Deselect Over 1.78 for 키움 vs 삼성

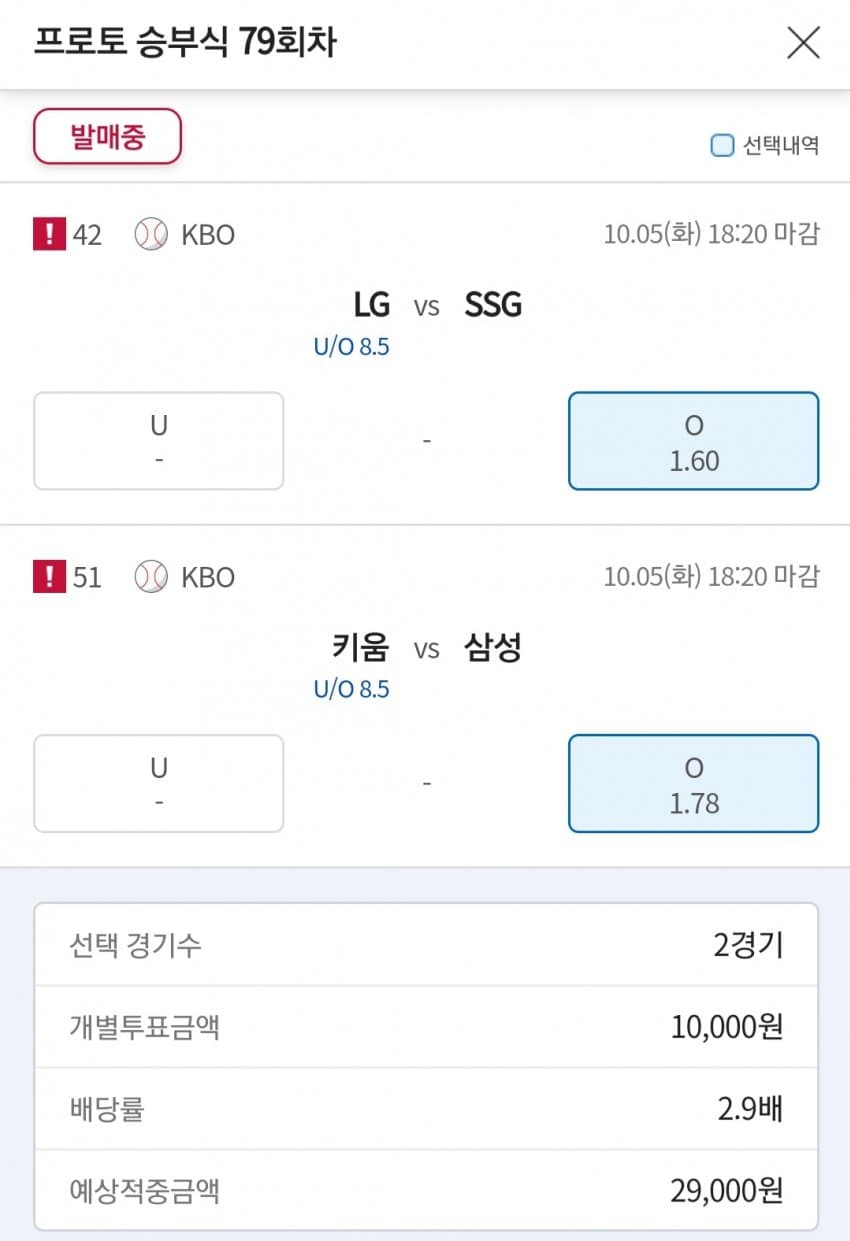coord(694,784)
